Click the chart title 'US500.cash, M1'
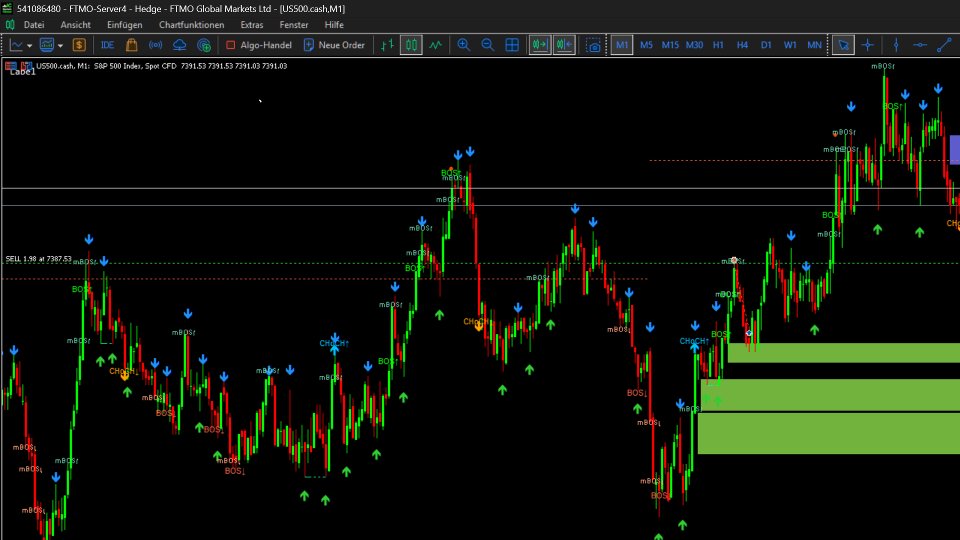Screen dimensions: 960x540 (62, 66)
